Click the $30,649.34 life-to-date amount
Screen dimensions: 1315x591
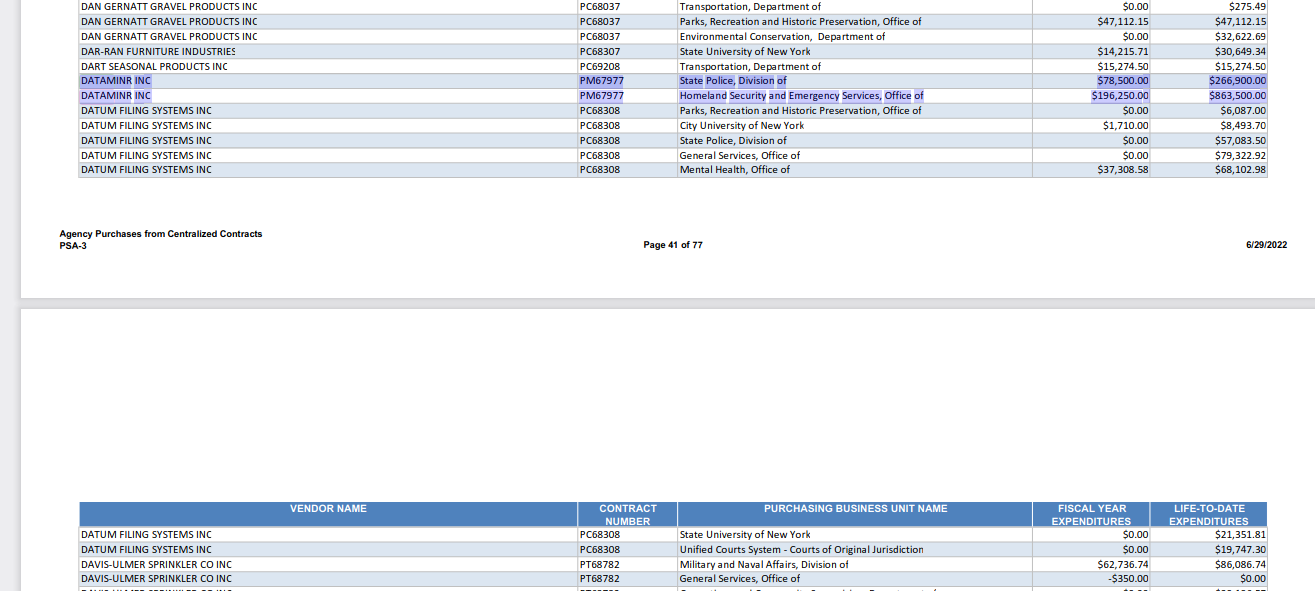(x=1240, y=51)
